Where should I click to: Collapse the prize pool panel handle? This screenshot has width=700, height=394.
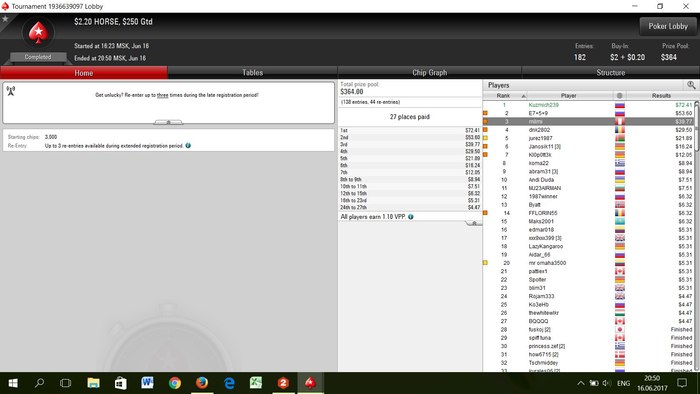click(x=474, y=223)
